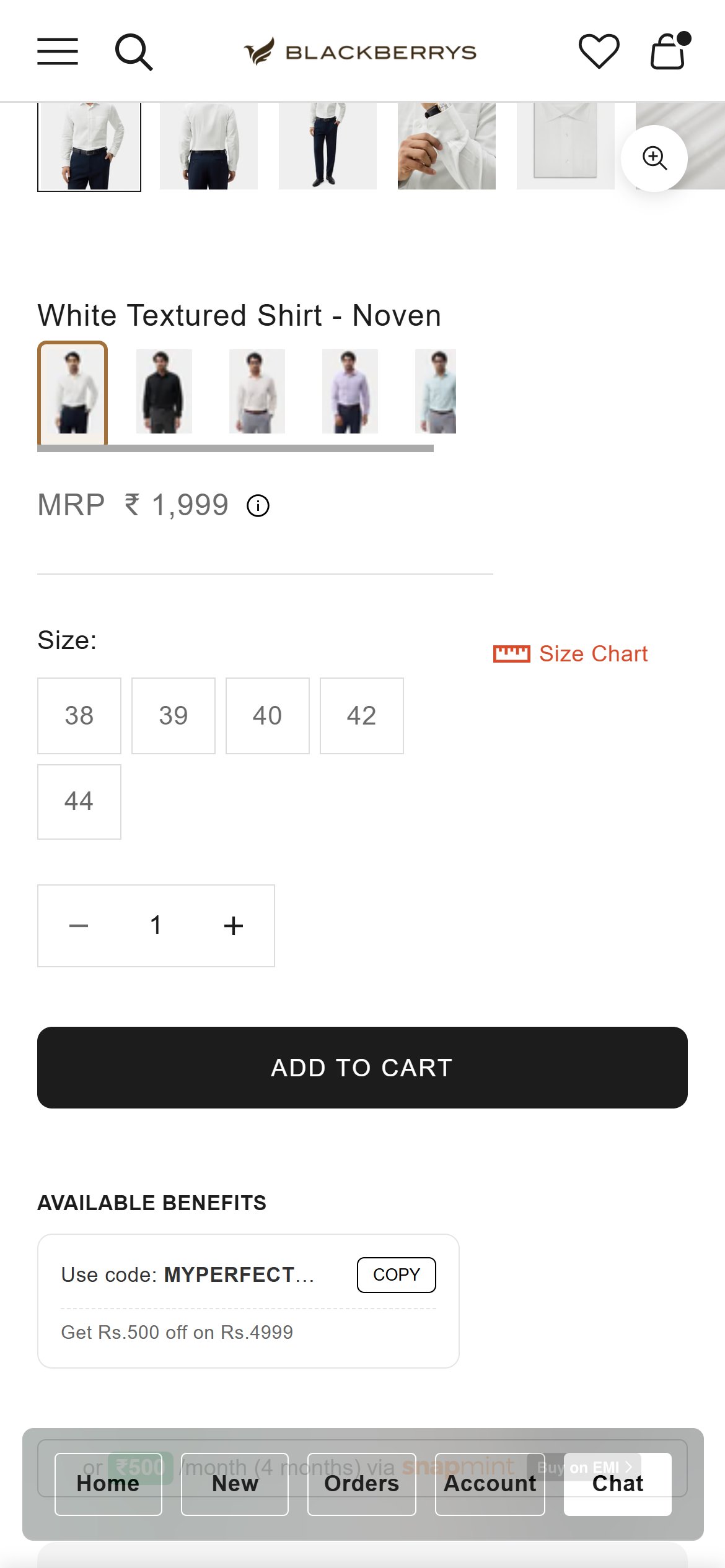Click the MRP info icon
Image resolution: width=725 pixels, height=1568 pixels.
pyautogui.click(x=258, y=506)
